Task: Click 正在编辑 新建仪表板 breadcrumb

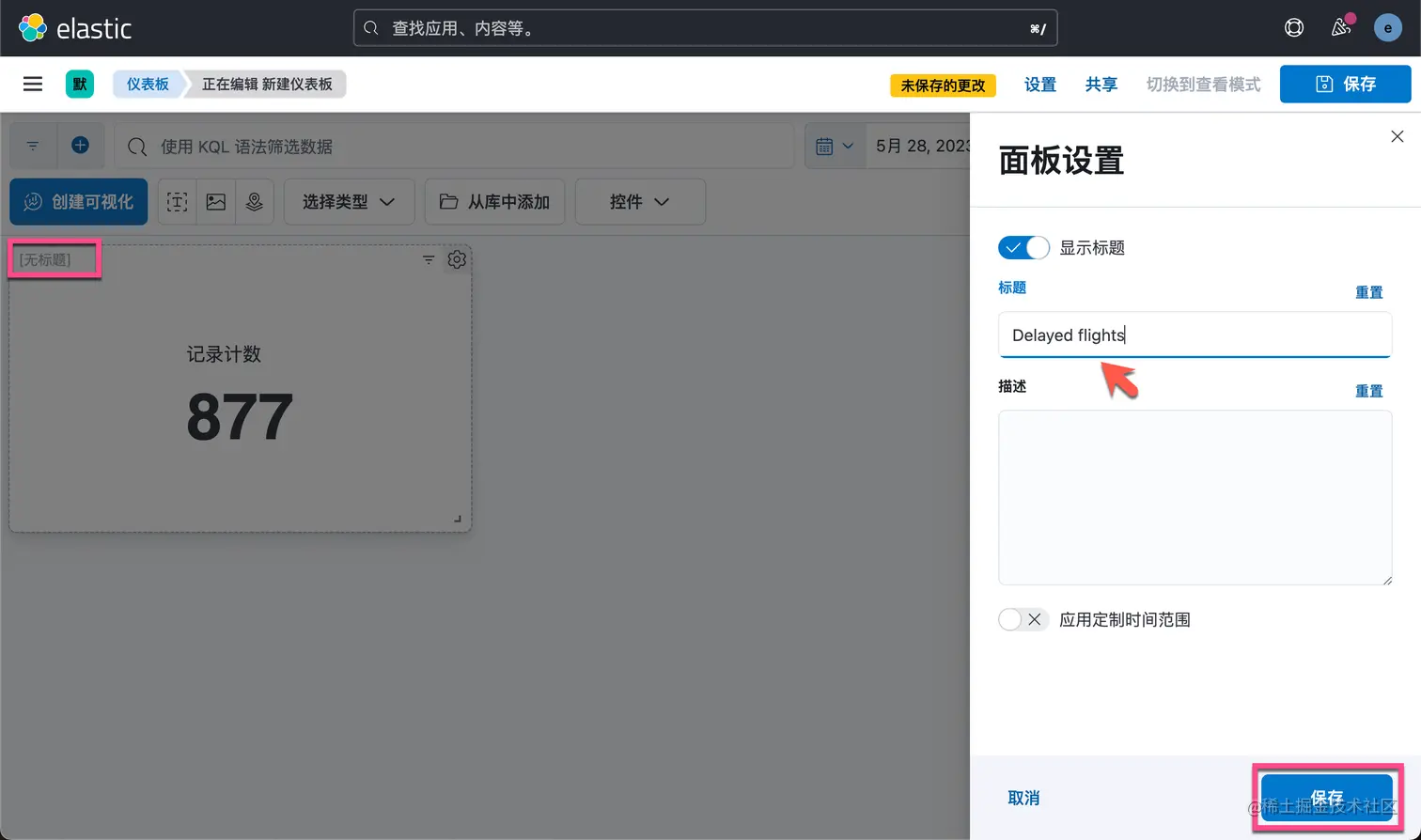Action: [x=267, y=85]
